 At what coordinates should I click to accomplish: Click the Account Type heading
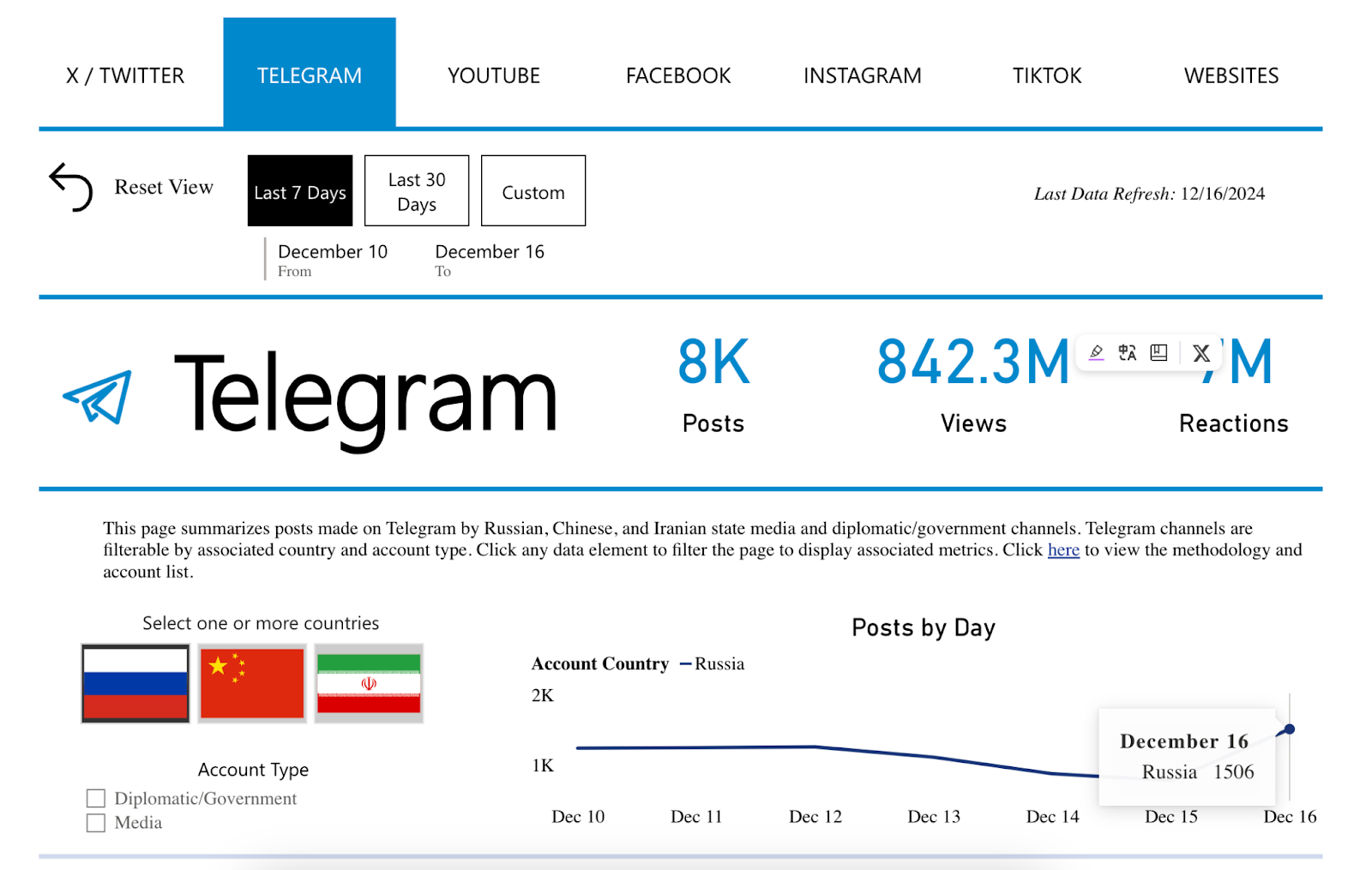pyautogui.click(x=253, y=770)
